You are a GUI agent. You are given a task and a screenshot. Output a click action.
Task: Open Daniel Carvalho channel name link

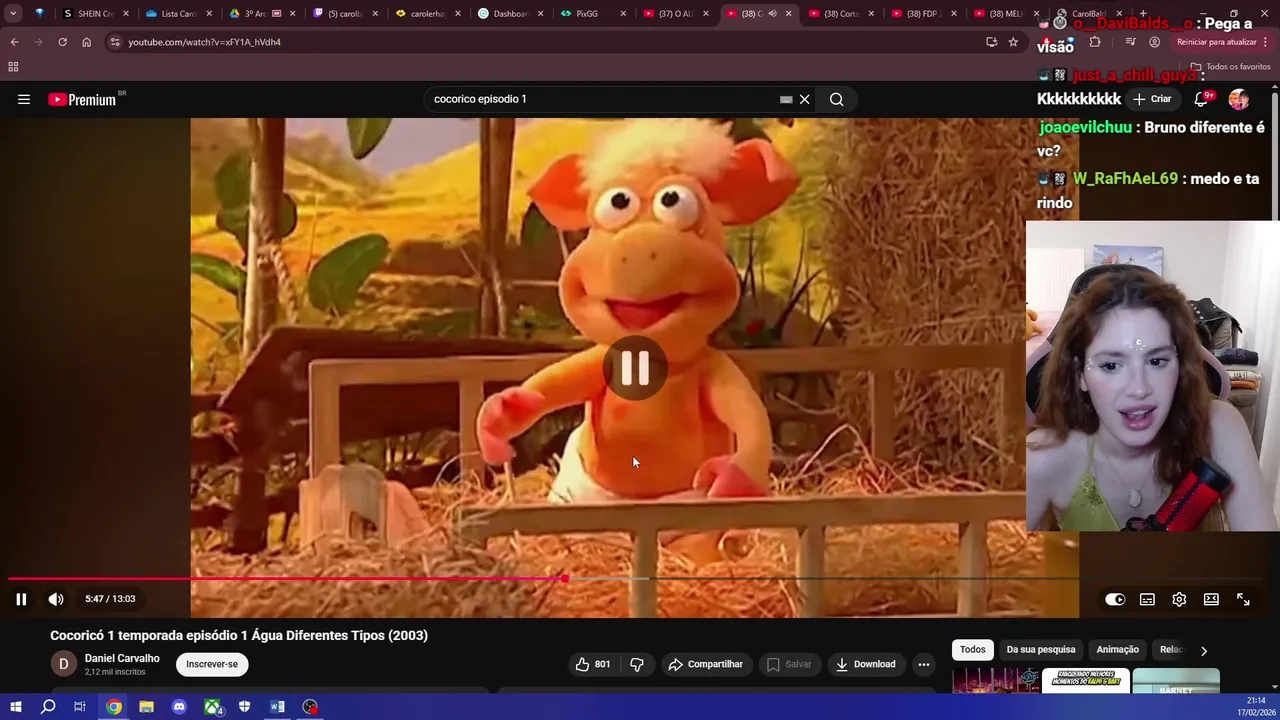tap(122, 658)
